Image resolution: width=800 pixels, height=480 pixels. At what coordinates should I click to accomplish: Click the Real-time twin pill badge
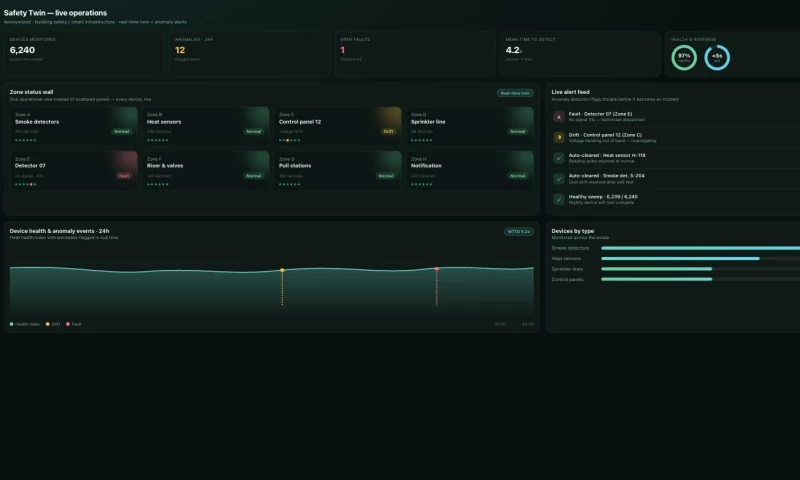(515, 93)
